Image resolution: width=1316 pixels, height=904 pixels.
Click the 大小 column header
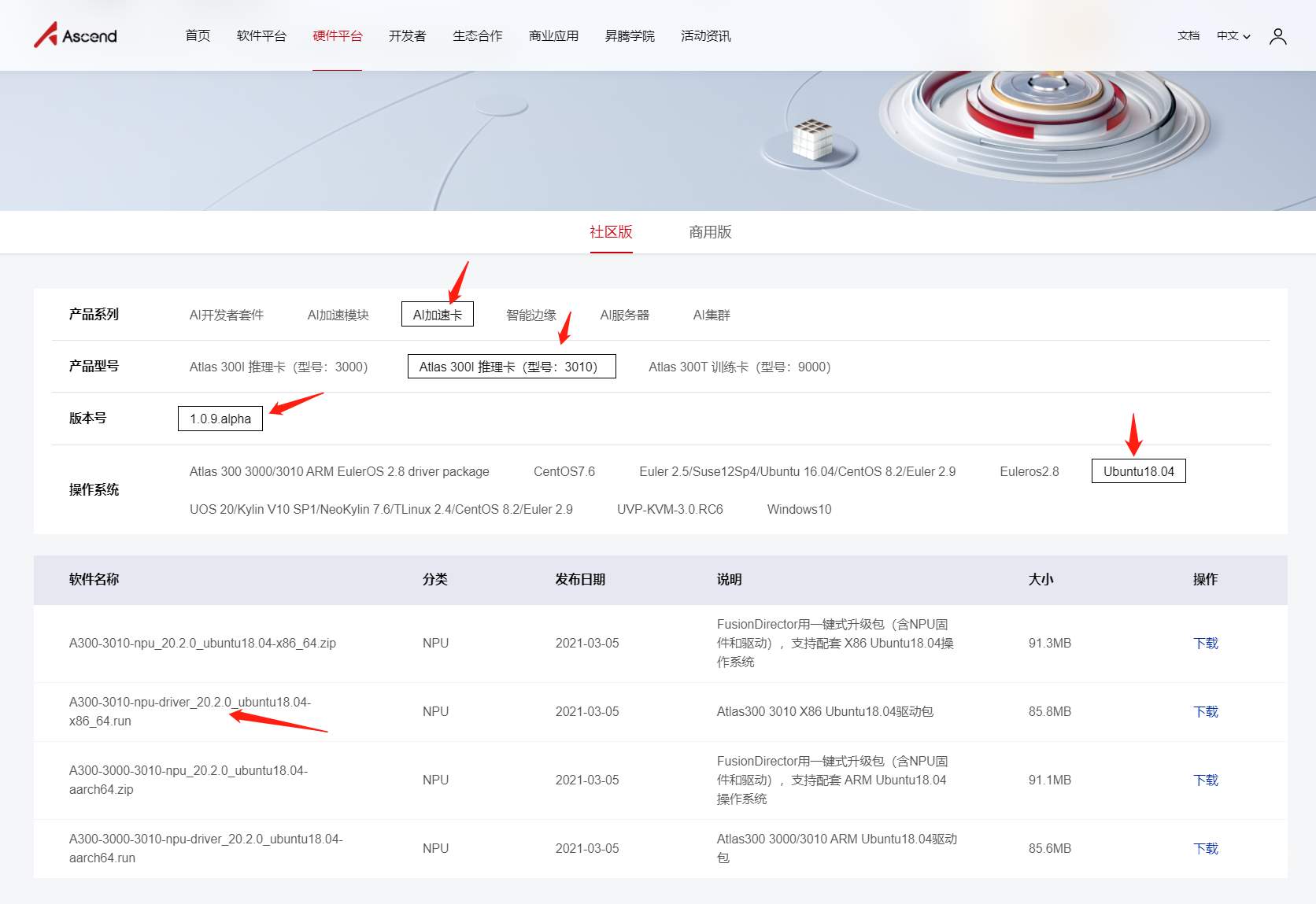pos(1041,579)
